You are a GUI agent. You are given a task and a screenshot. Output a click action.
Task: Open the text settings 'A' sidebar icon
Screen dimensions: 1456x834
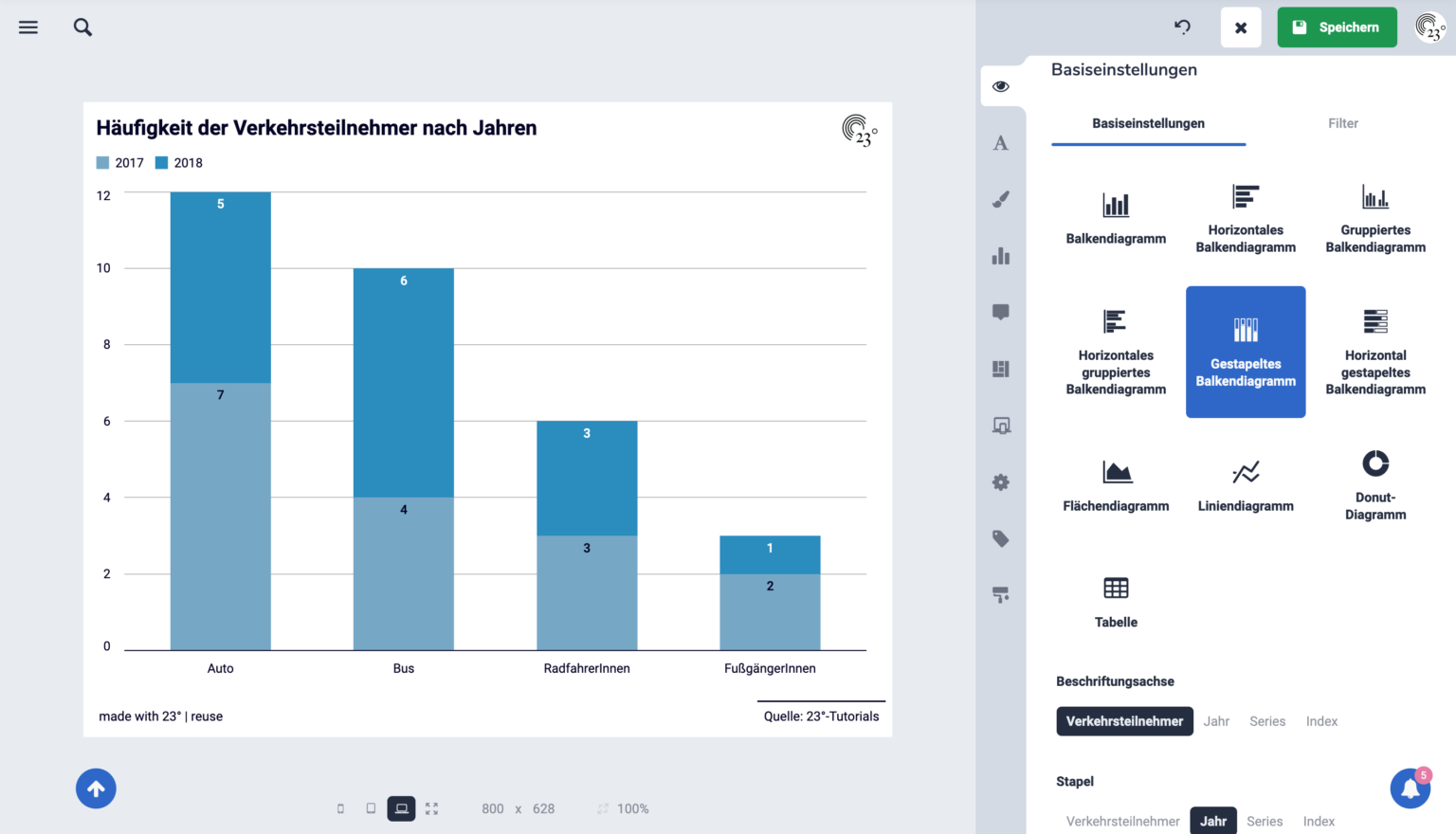(1001, 143)
